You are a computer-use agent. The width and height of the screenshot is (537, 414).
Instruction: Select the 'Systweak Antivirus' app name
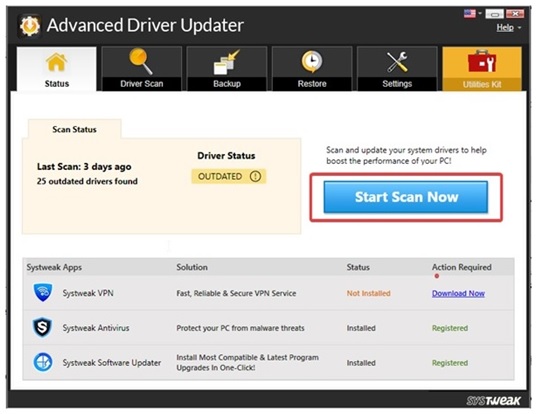pyautogui.click(x=96, y=328)
